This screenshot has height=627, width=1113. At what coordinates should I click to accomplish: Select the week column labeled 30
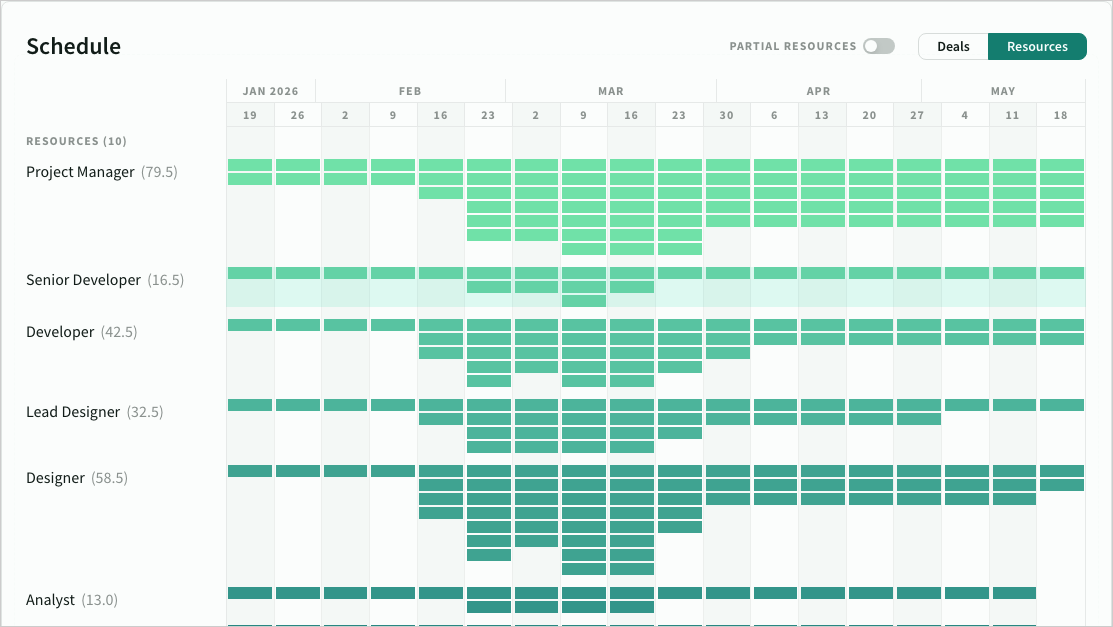point(726,115)
